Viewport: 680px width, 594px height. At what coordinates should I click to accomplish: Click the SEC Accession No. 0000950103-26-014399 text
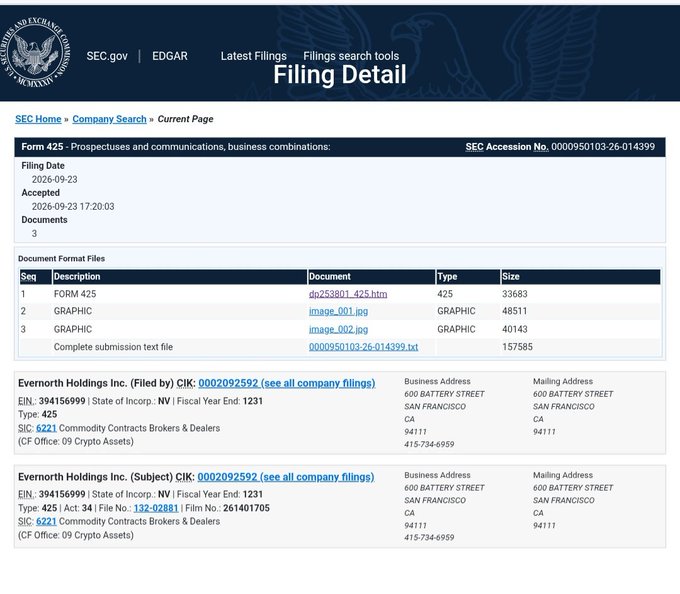(x=560, y=147)
